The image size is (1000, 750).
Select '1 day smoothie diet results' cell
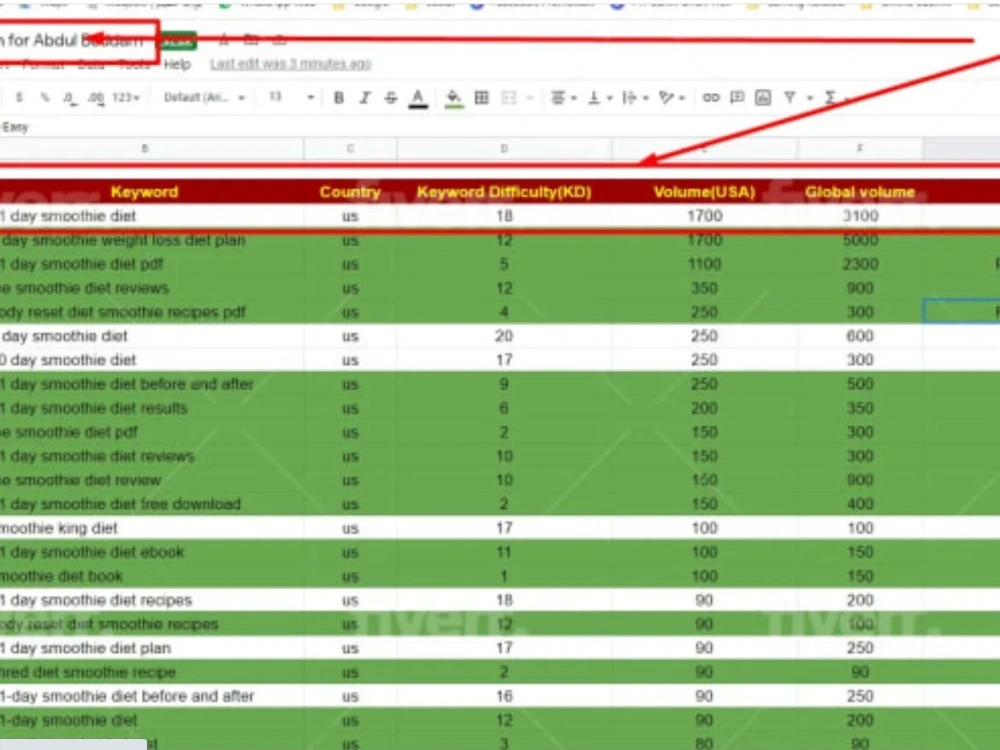pos(152,408)
